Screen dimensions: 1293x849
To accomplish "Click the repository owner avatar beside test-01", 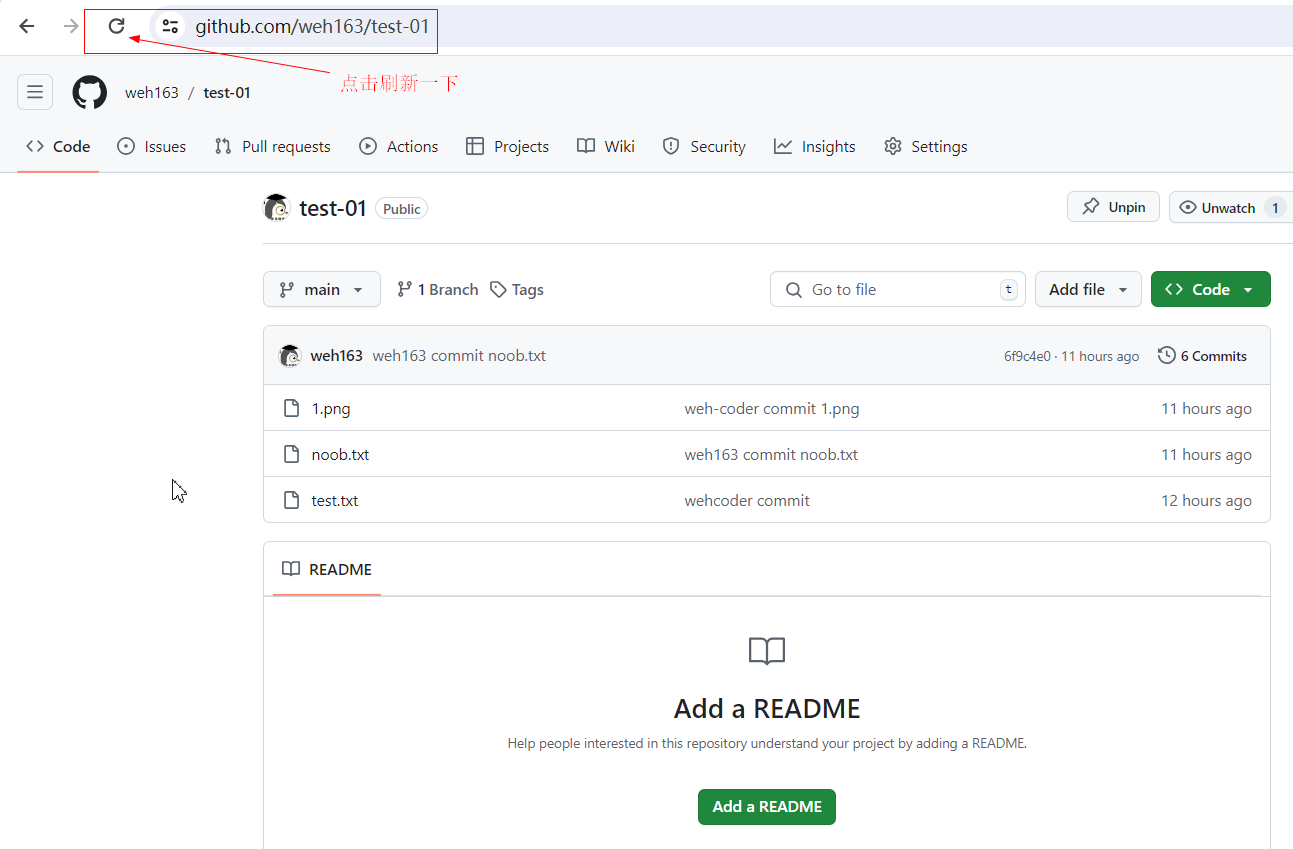I will coord(276,208).
